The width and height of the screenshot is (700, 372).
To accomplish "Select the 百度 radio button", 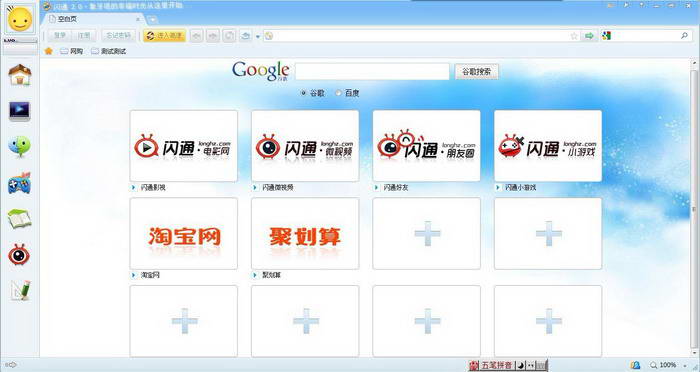I will [338, 93].
